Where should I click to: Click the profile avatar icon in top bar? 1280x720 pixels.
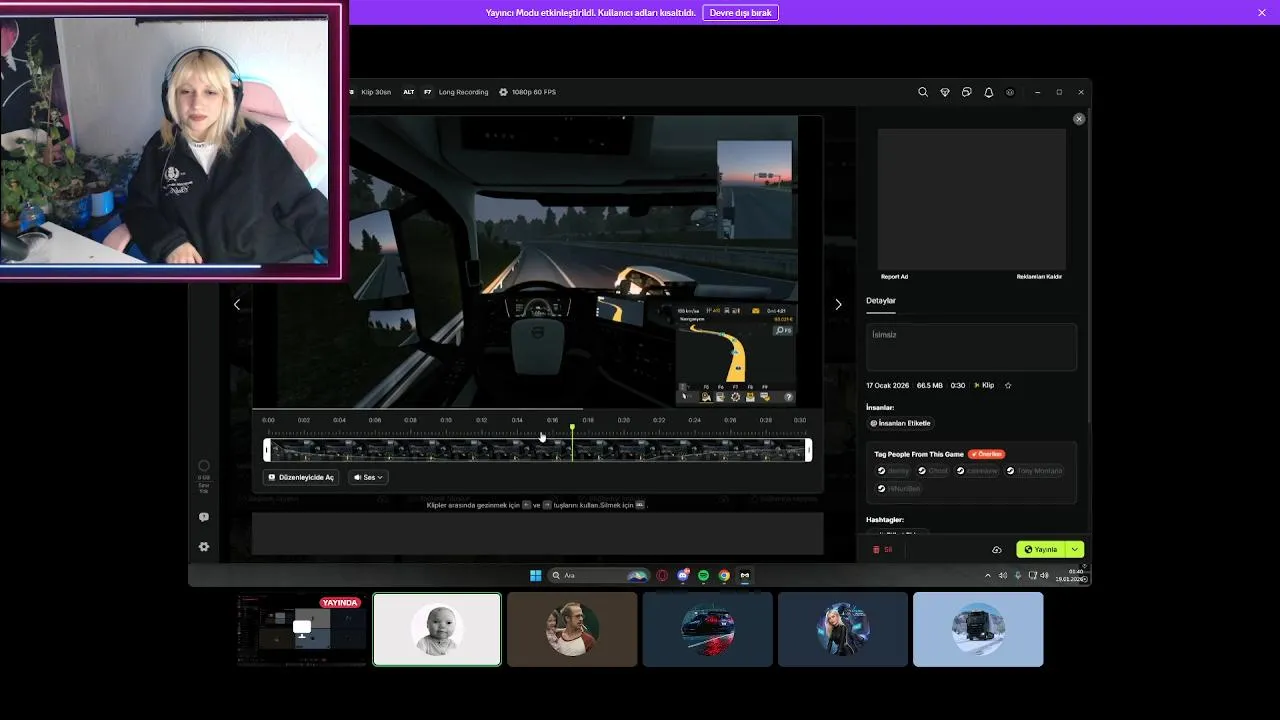tap(1010, 92)
